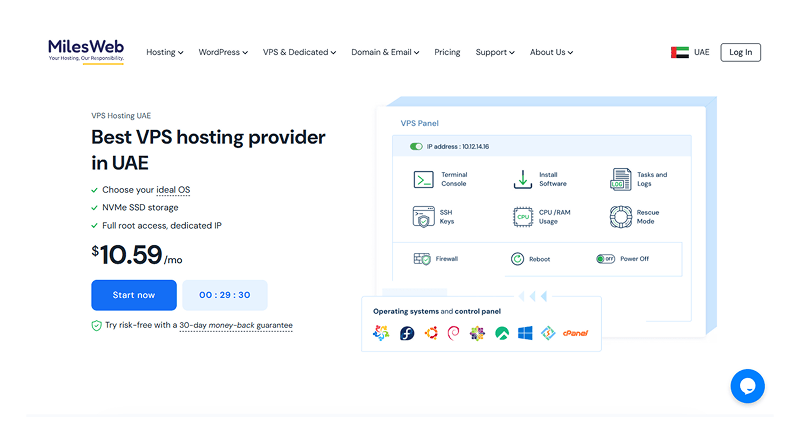
Task: Open the Hosting dropdown menu
Action: [164, 52]
